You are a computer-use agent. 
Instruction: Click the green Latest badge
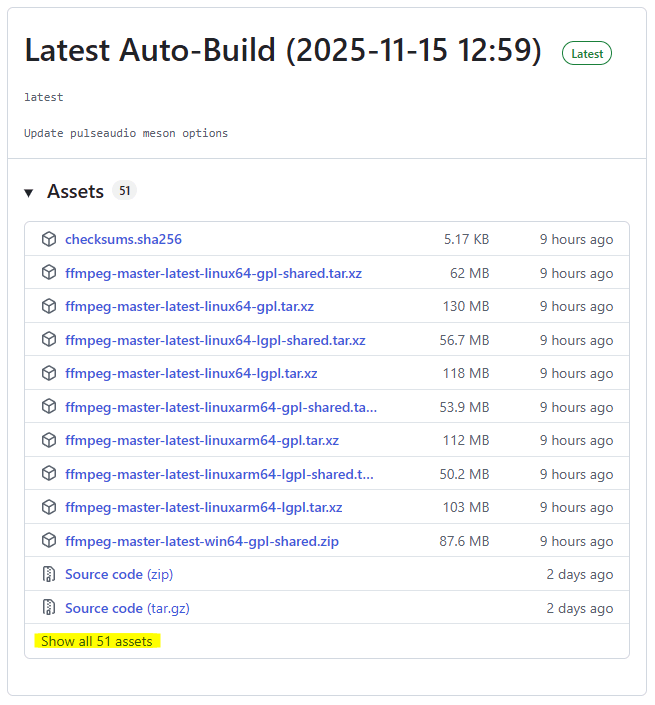[587, 54]
